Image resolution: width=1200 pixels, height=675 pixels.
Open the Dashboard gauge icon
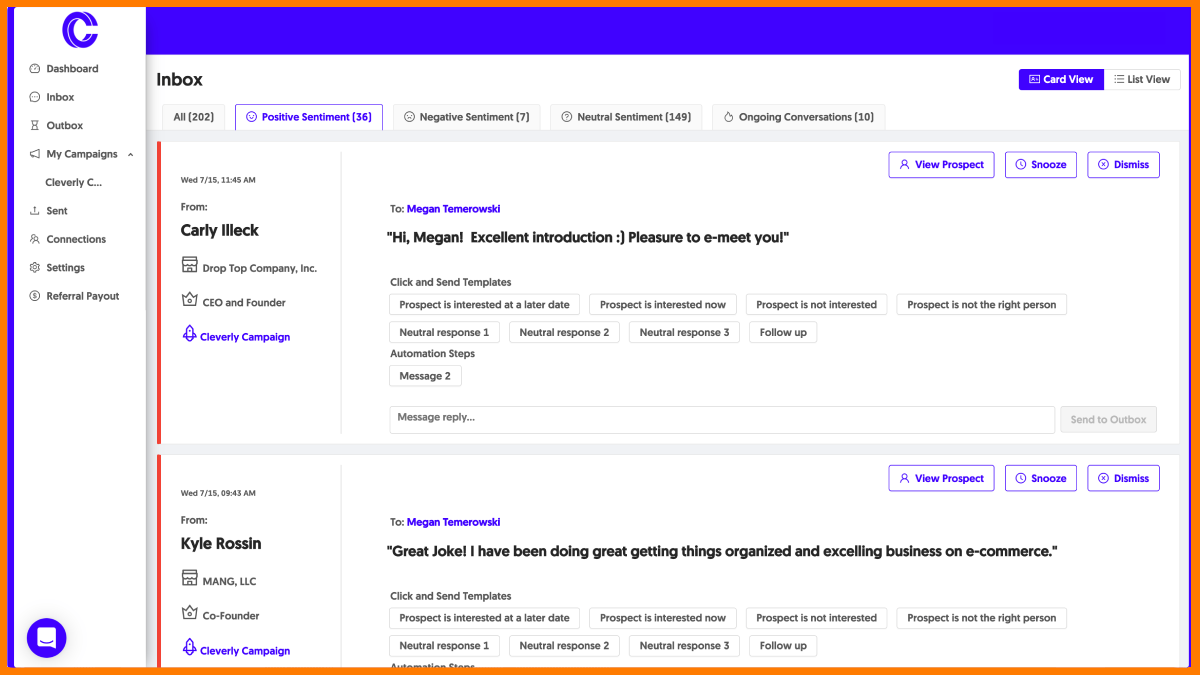tap(35, 69)
